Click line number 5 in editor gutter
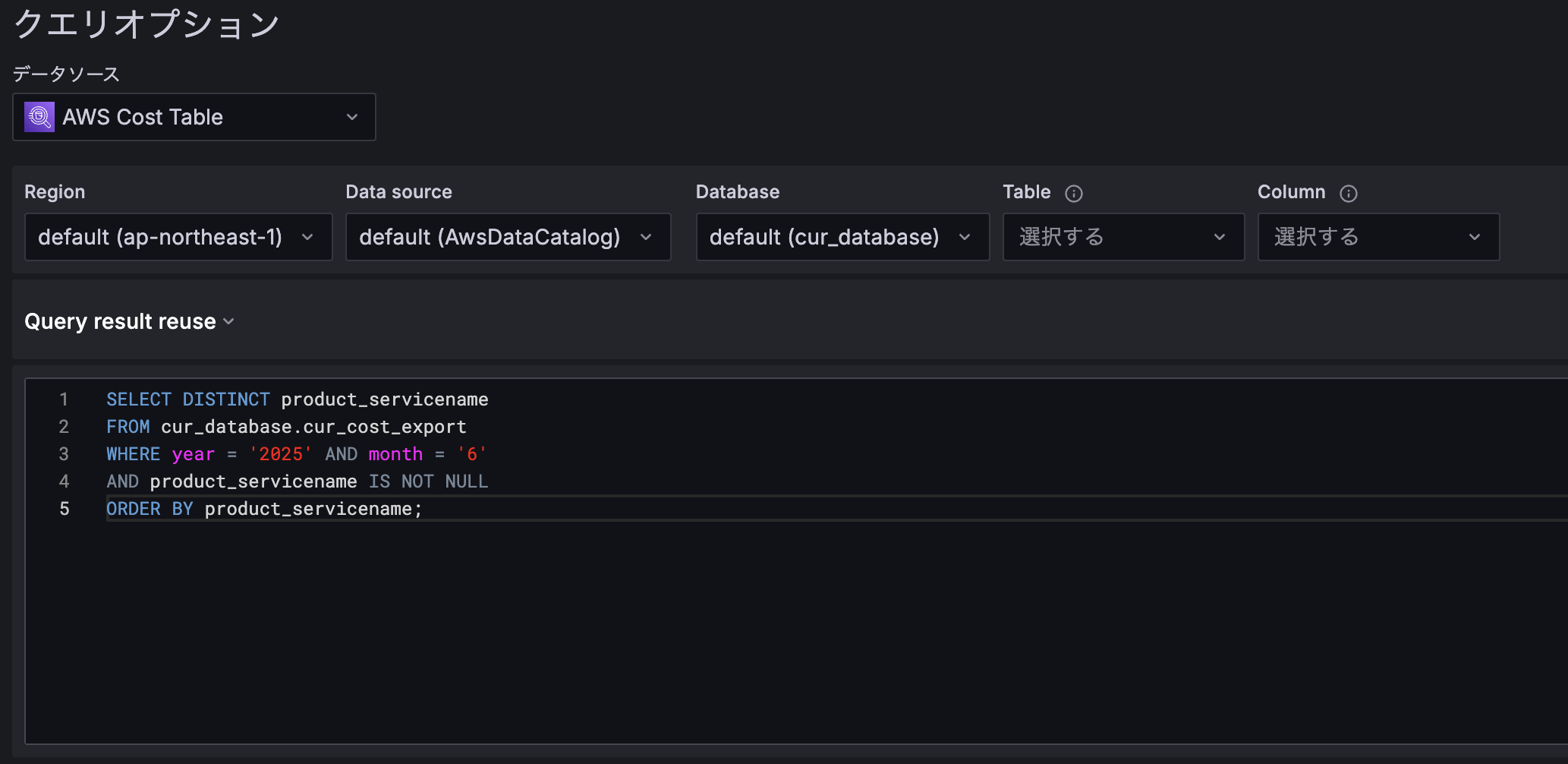The image size is (1568, 764). tap(65, 509)
